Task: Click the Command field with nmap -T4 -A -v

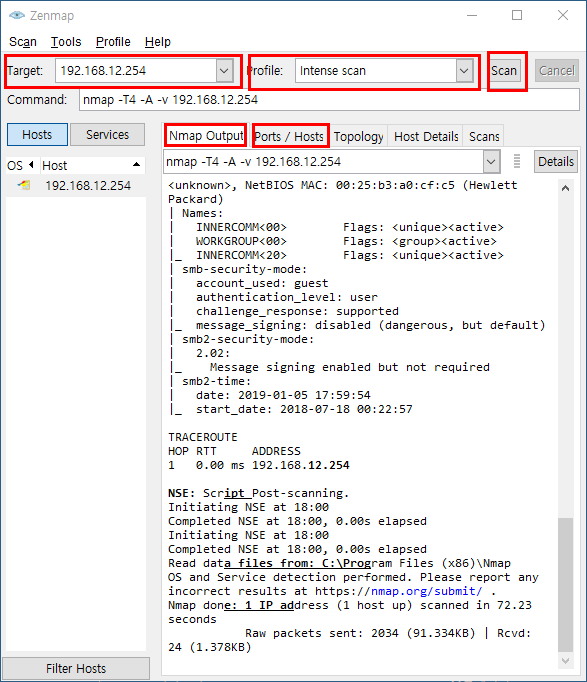Action: point(329,100)
